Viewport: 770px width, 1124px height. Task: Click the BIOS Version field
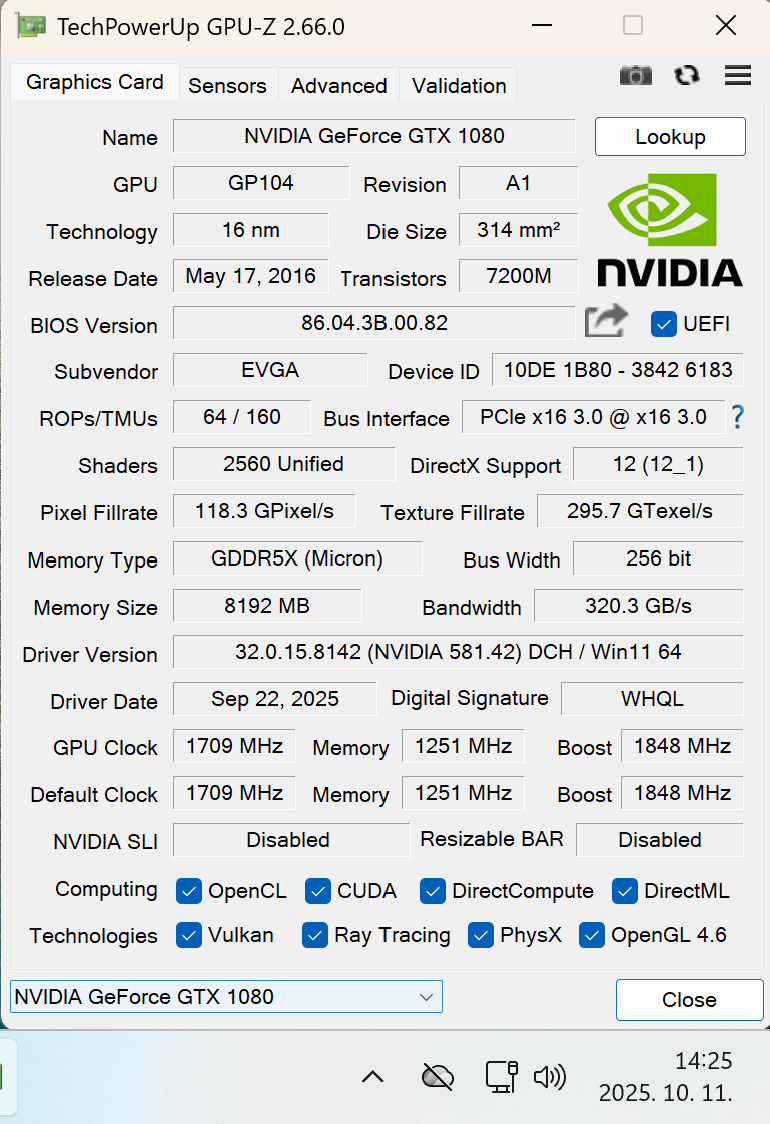pyautogui.click(x=374, y=323)
